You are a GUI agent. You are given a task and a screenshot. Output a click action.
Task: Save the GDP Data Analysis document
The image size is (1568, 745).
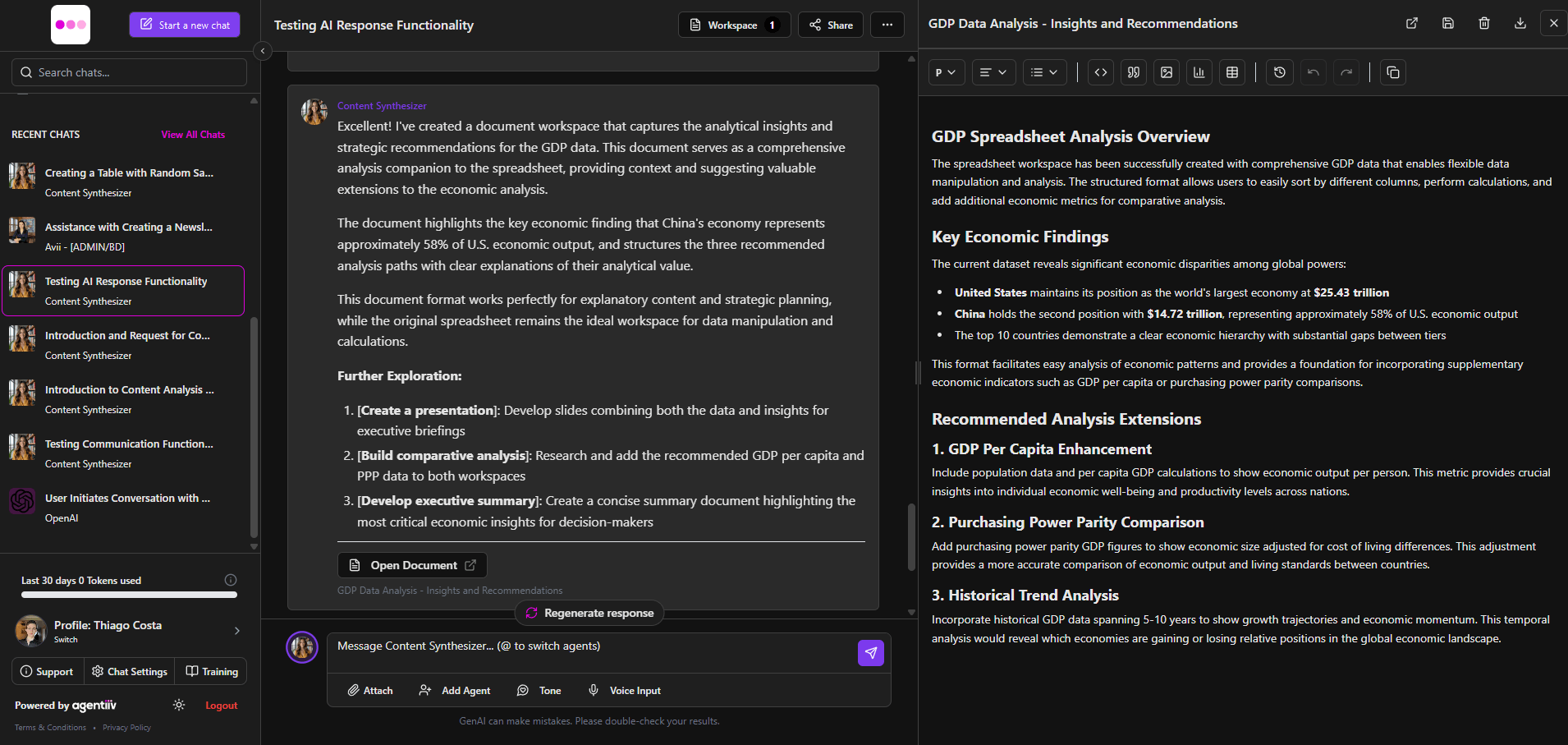pyautogui.click(x=1448, y=24)
